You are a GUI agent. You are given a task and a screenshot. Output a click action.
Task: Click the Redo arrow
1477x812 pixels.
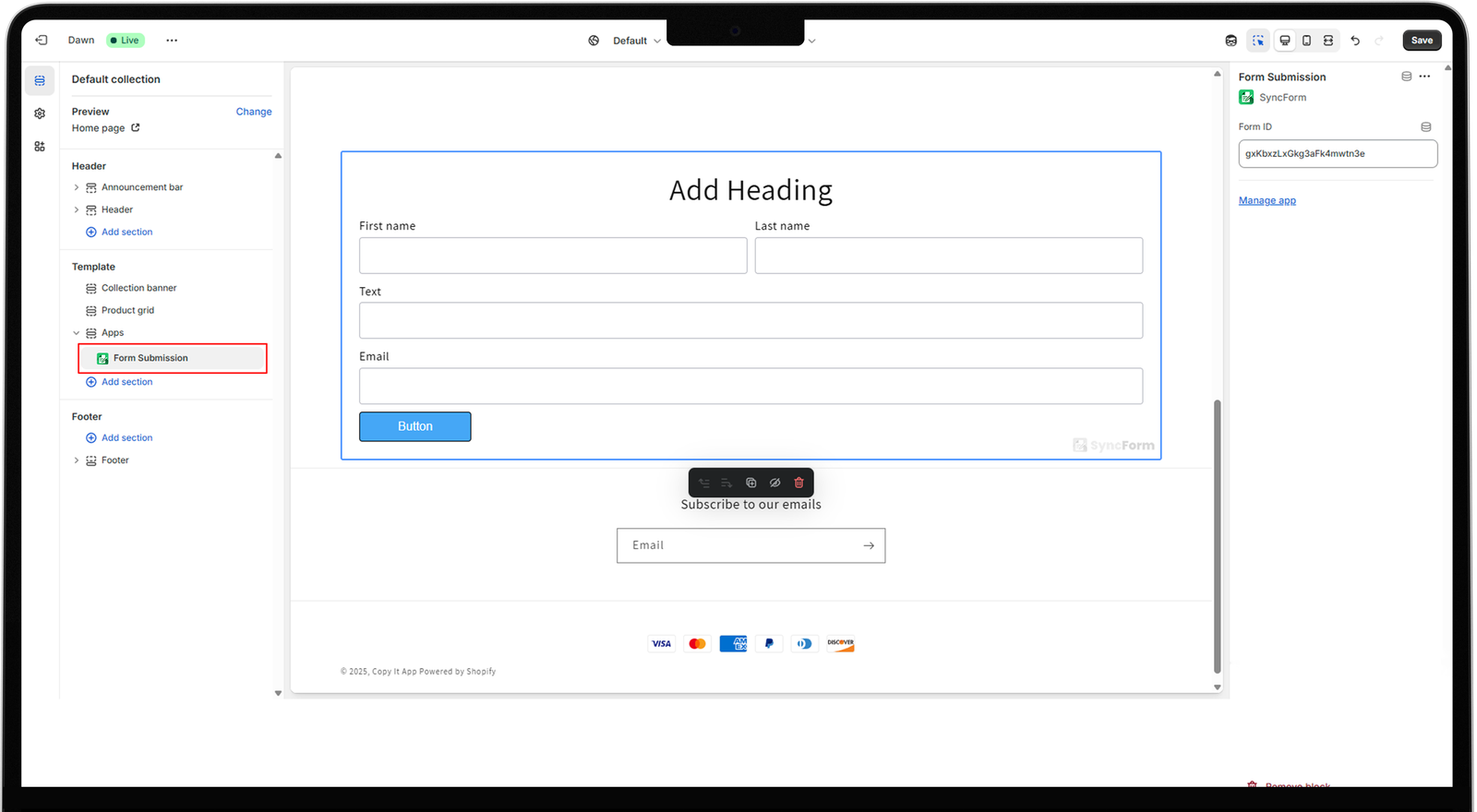[1379, 41]
